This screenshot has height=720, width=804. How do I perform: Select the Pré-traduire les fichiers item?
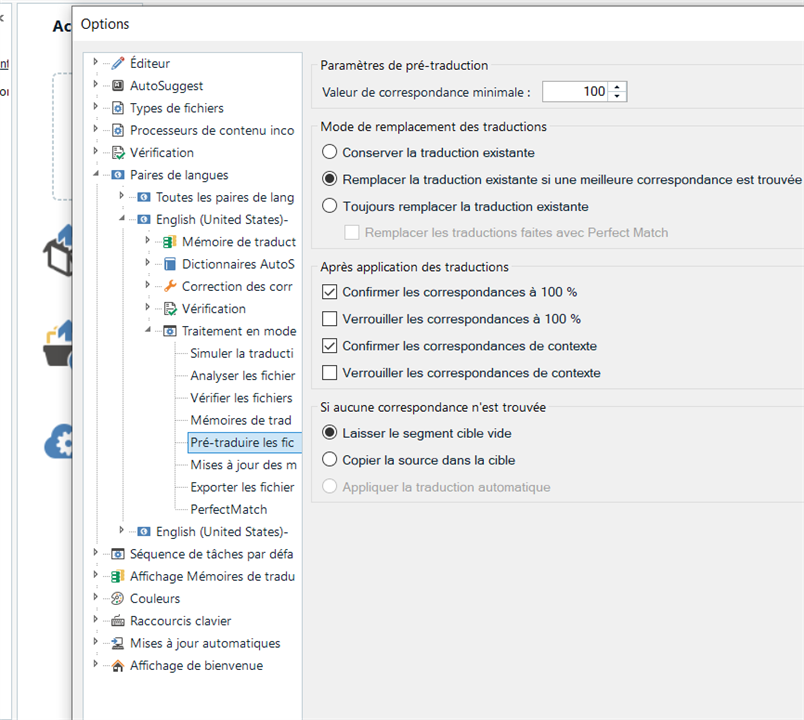(243, 443)
